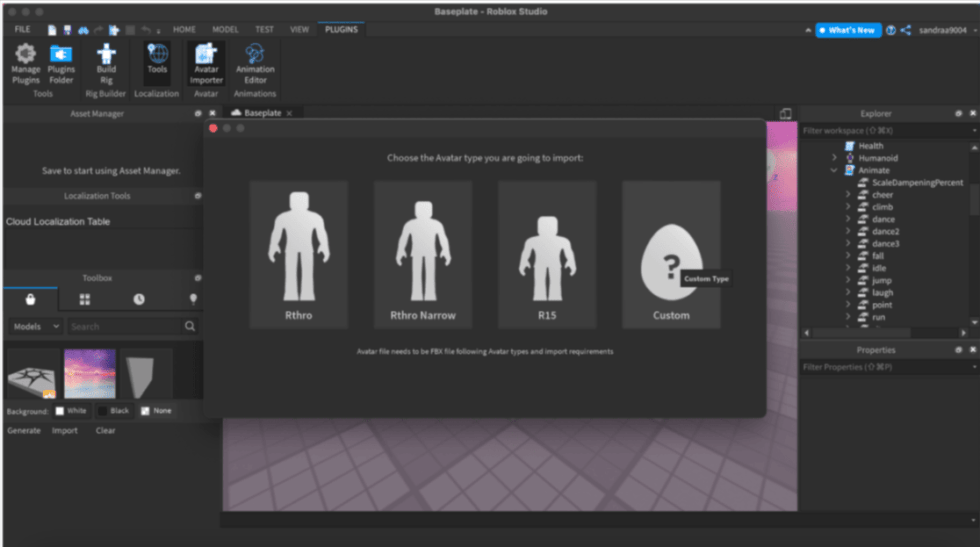
Task: Select Black background option
Action: click(113, 411)
